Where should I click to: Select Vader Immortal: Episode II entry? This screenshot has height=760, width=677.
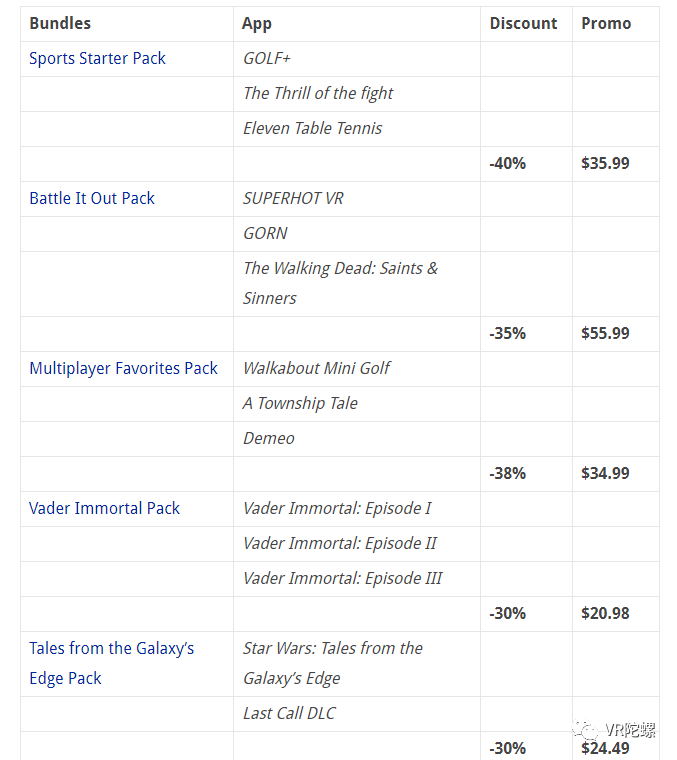point(339,543)
